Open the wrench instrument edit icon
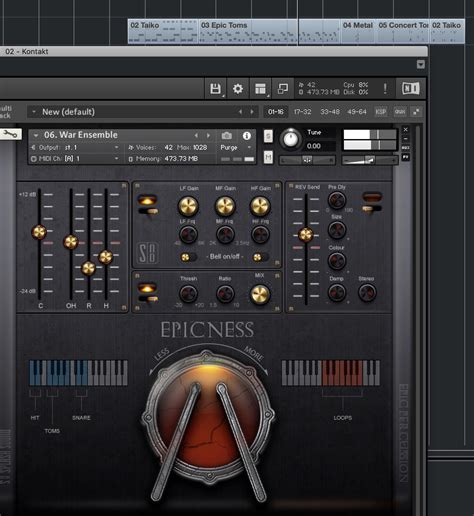The height and width of the screenshot is (516, 474). click(10, 134)
